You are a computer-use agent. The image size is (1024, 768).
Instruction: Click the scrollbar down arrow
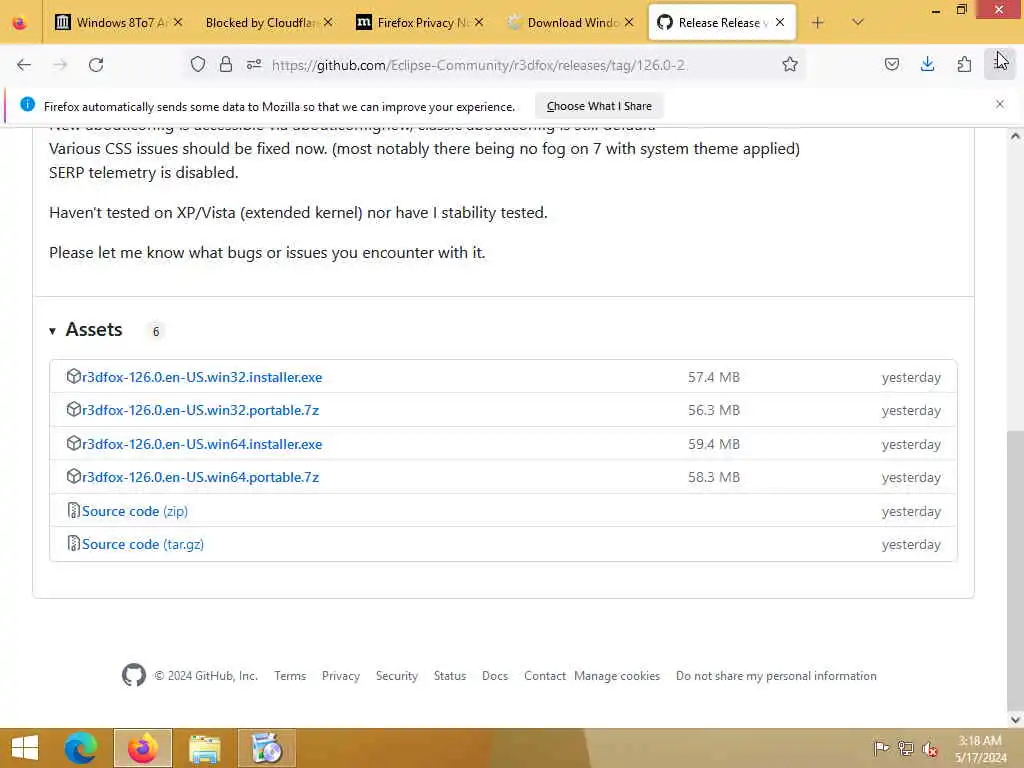[1015, 720]
